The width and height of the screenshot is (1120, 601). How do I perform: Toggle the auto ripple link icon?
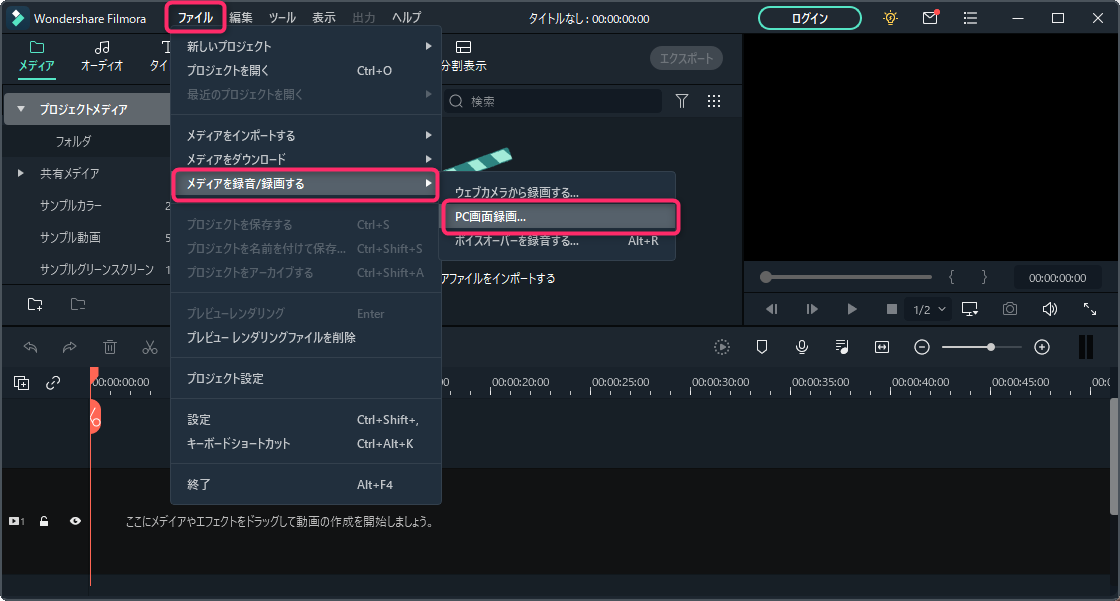coord(53,383)
